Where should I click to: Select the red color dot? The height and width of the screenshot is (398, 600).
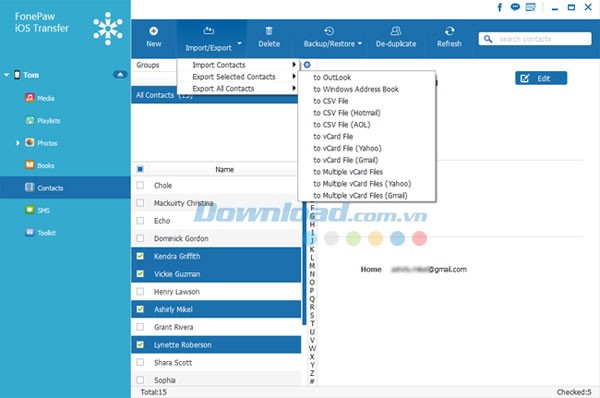coord(419,238)
